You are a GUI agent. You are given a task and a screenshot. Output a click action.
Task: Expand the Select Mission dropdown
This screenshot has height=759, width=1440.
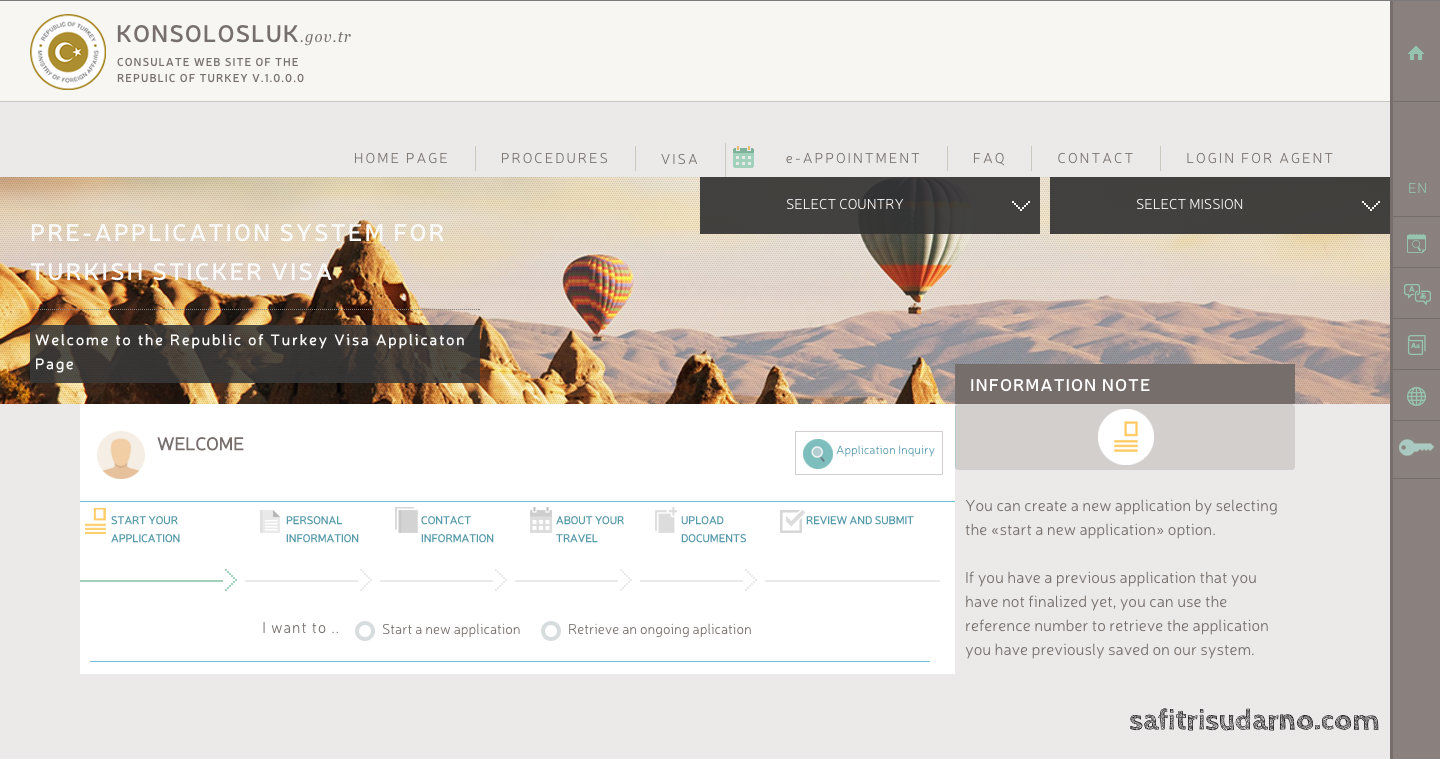1219,205
